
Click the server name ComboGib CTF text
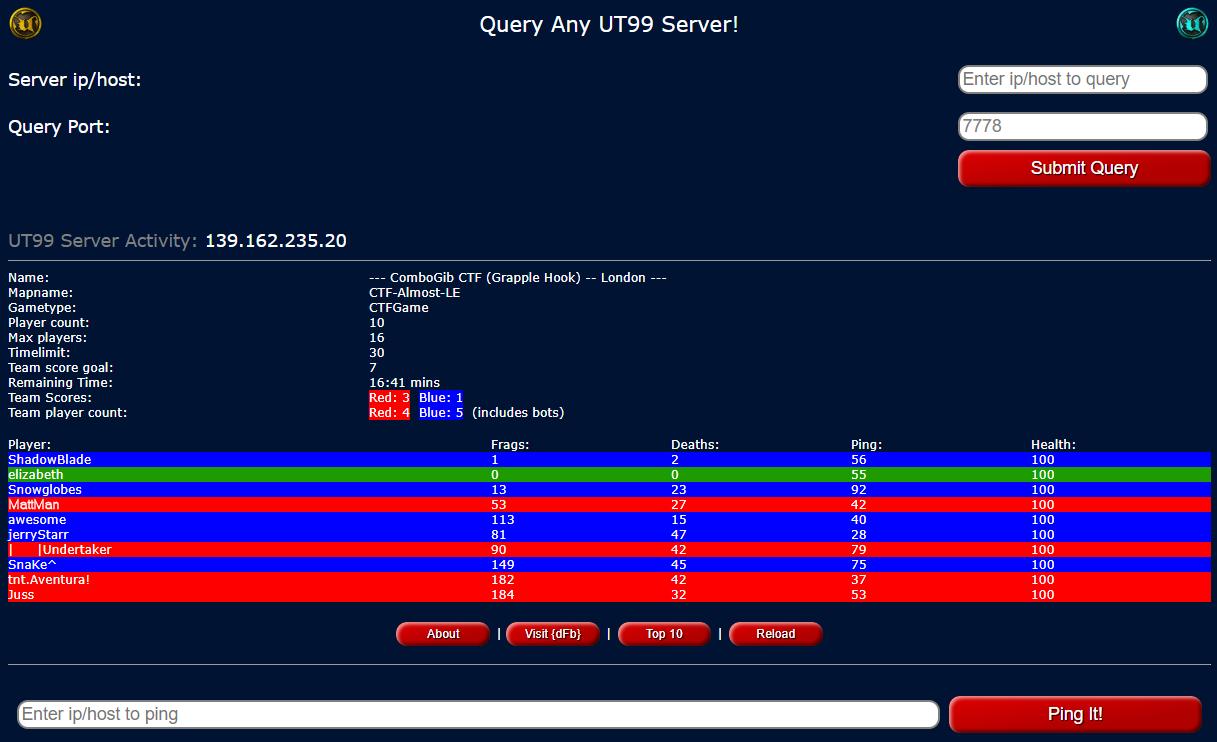(x=518, y=278)
